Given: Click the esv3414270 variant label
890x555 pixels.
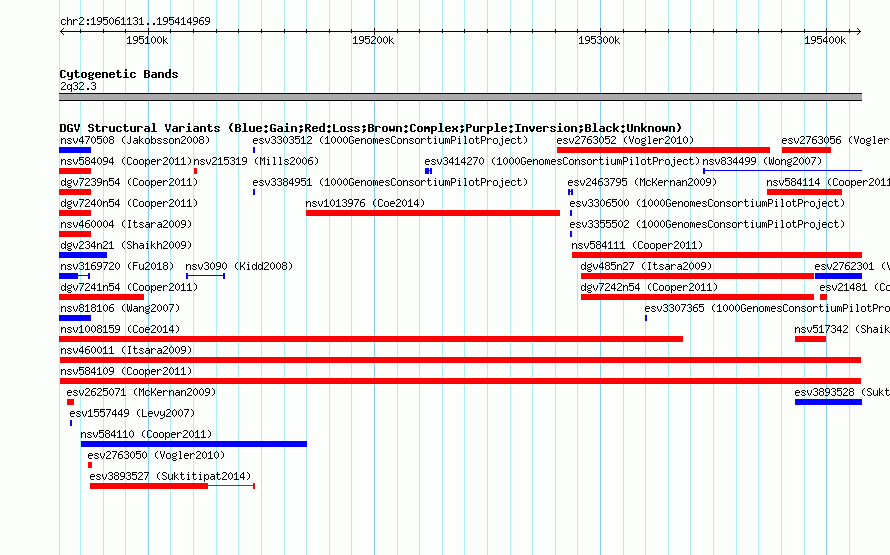Looking at the screenshot, I should tap(562, 161).
